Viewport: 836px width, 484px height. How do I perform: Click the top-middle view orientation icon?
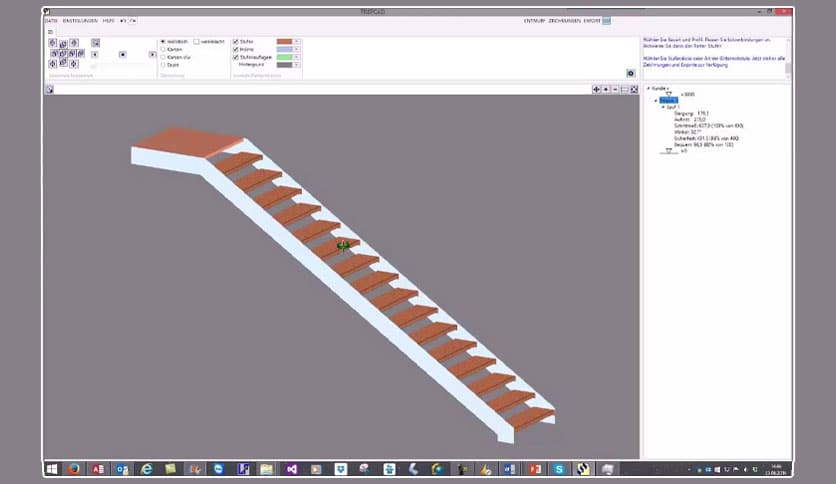tap(63, 44)
